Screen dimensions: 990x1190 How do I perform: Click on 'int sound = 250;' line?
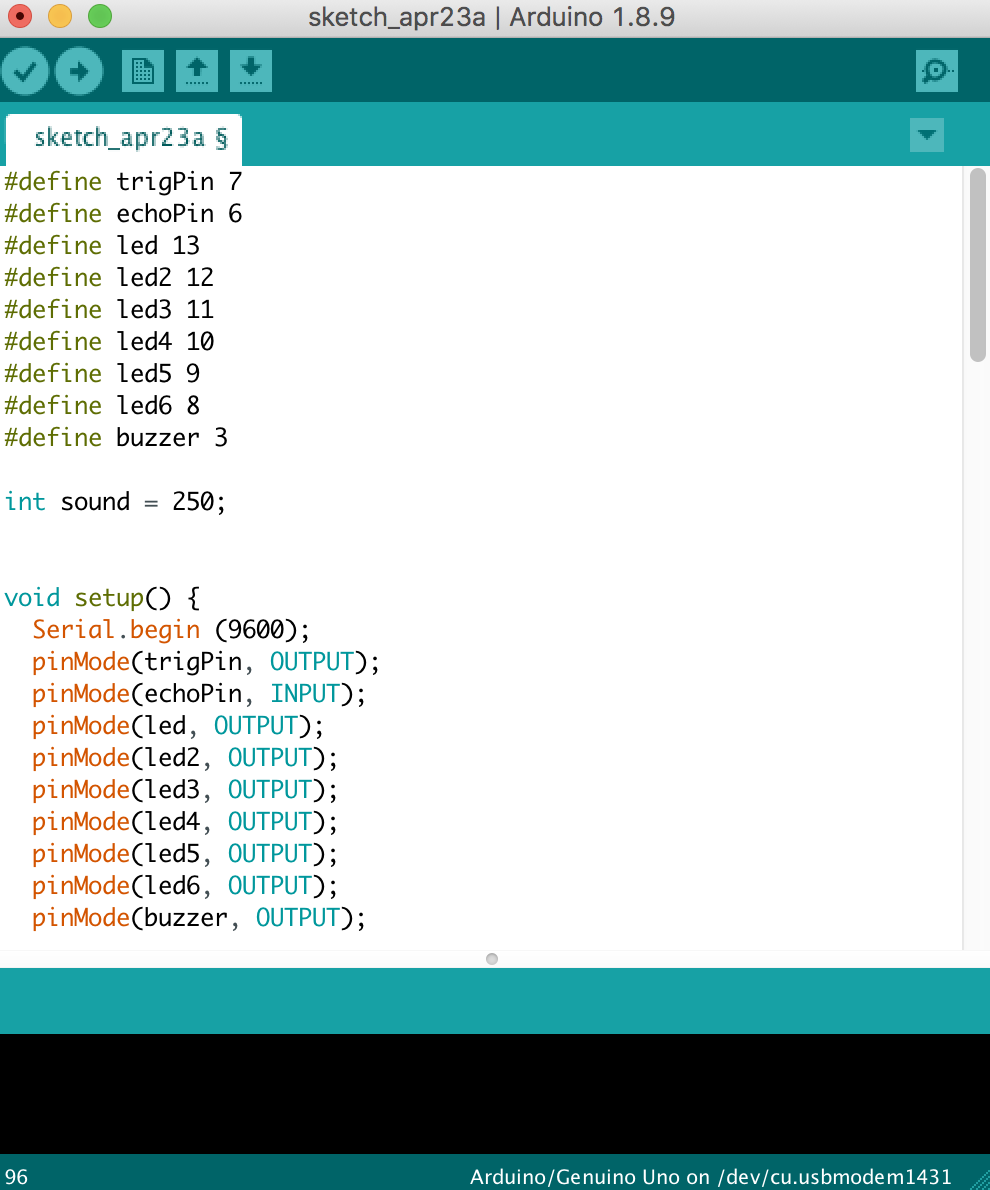(x=115, y=502)
